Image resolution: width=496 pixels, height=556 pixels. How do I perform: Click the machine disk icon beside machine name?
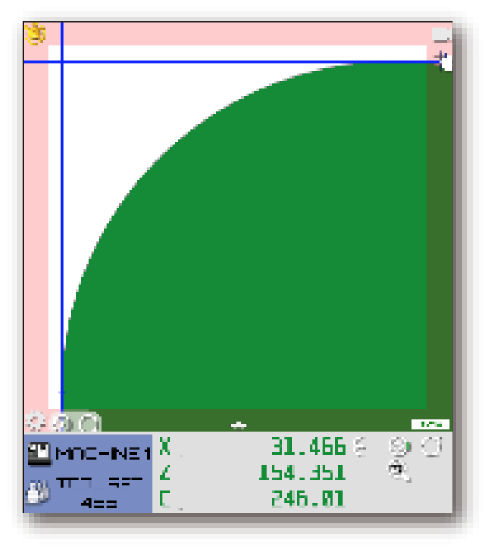click(39, 453)
